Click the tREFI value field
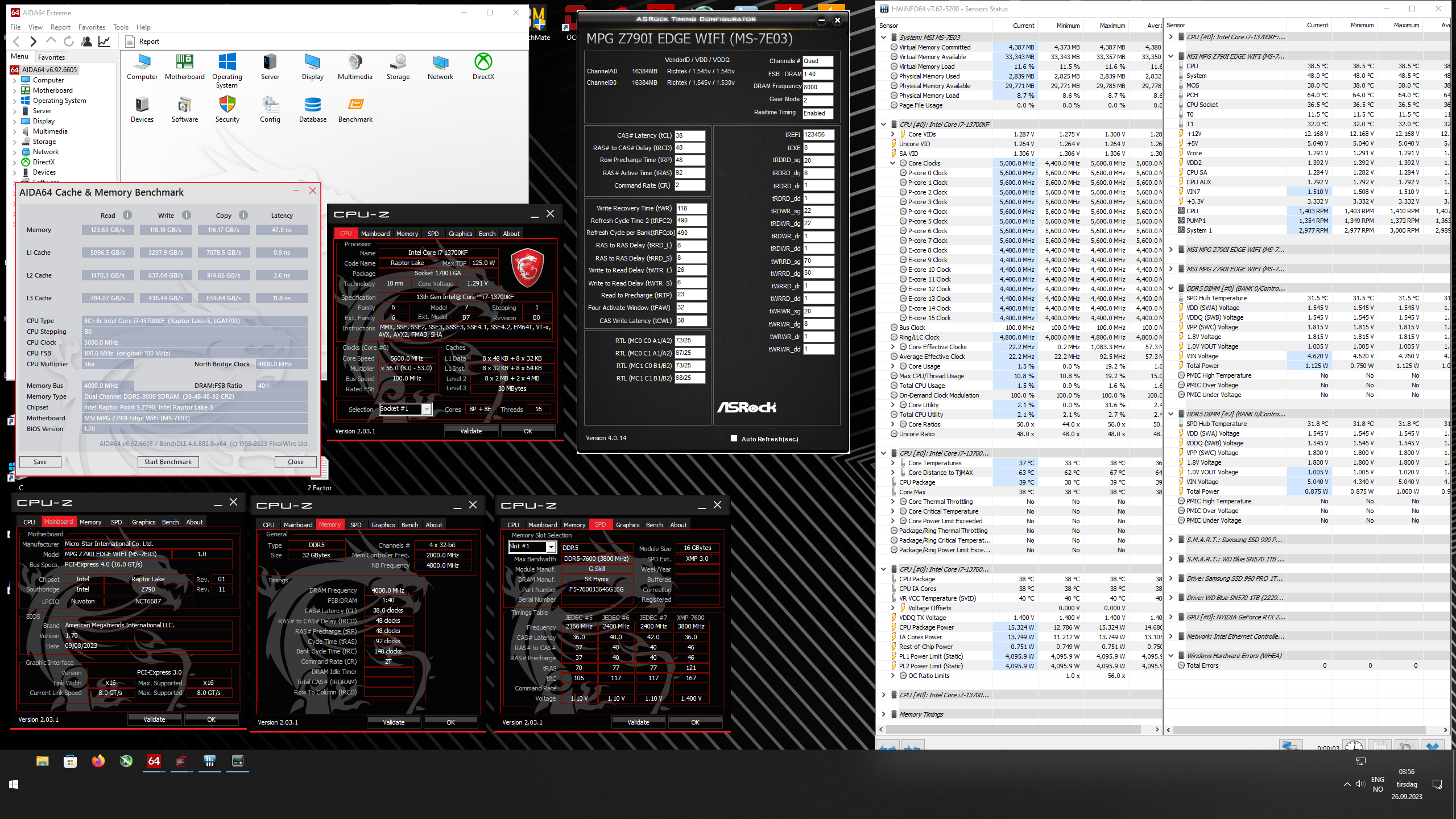Viewport: 1456px width, 819px height. [x=818, y=135]
